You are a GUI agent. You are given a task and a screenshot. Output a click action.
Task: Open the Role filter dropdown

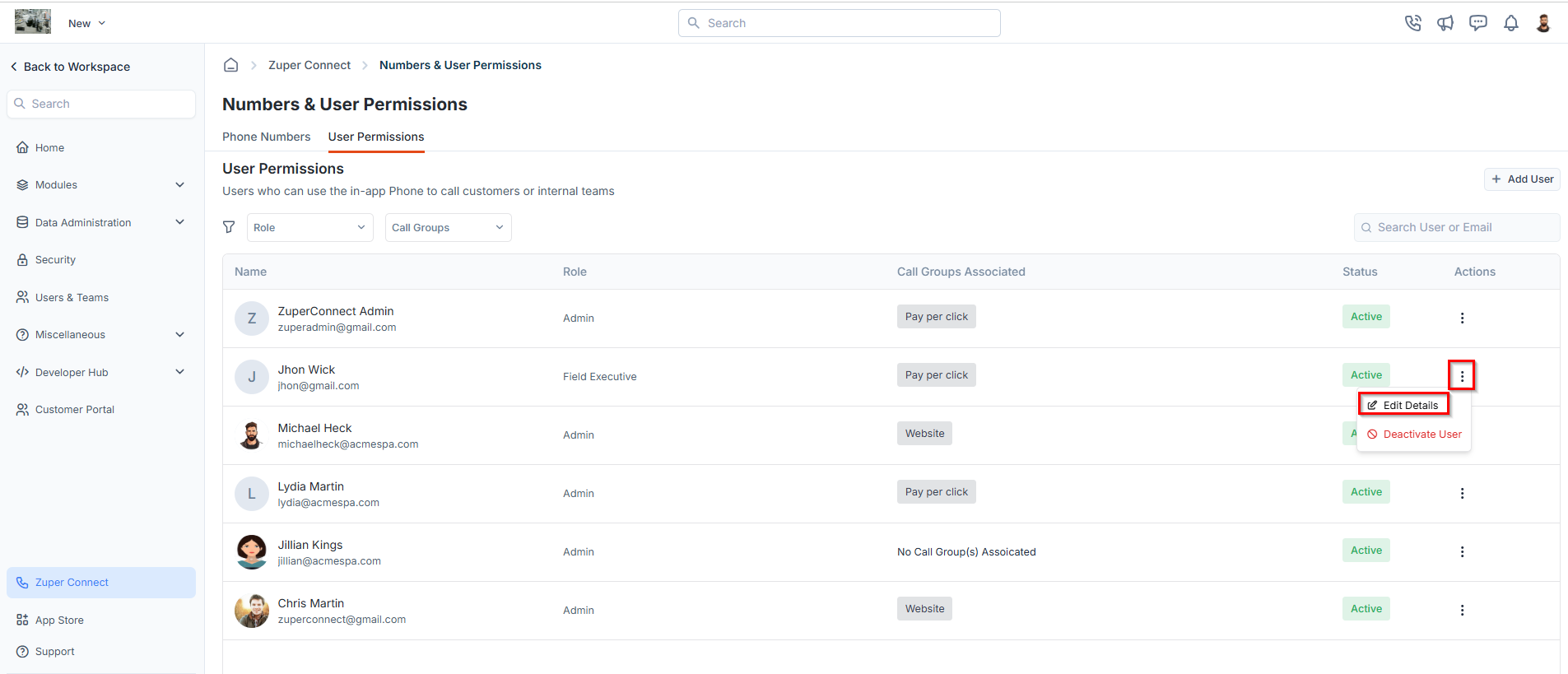pos(310,228)
